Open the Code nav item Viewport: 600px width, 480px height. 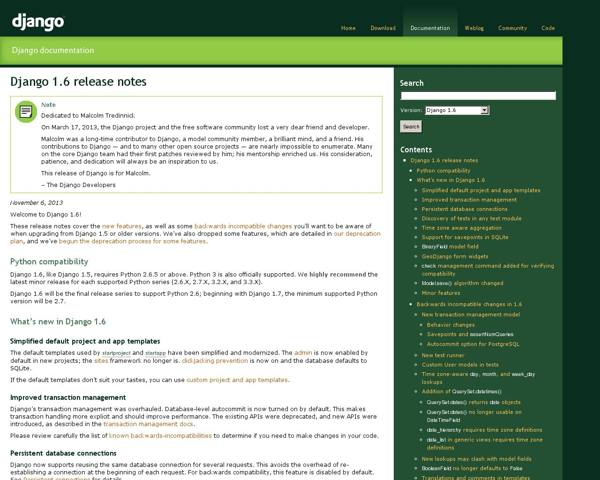[548, 28]
